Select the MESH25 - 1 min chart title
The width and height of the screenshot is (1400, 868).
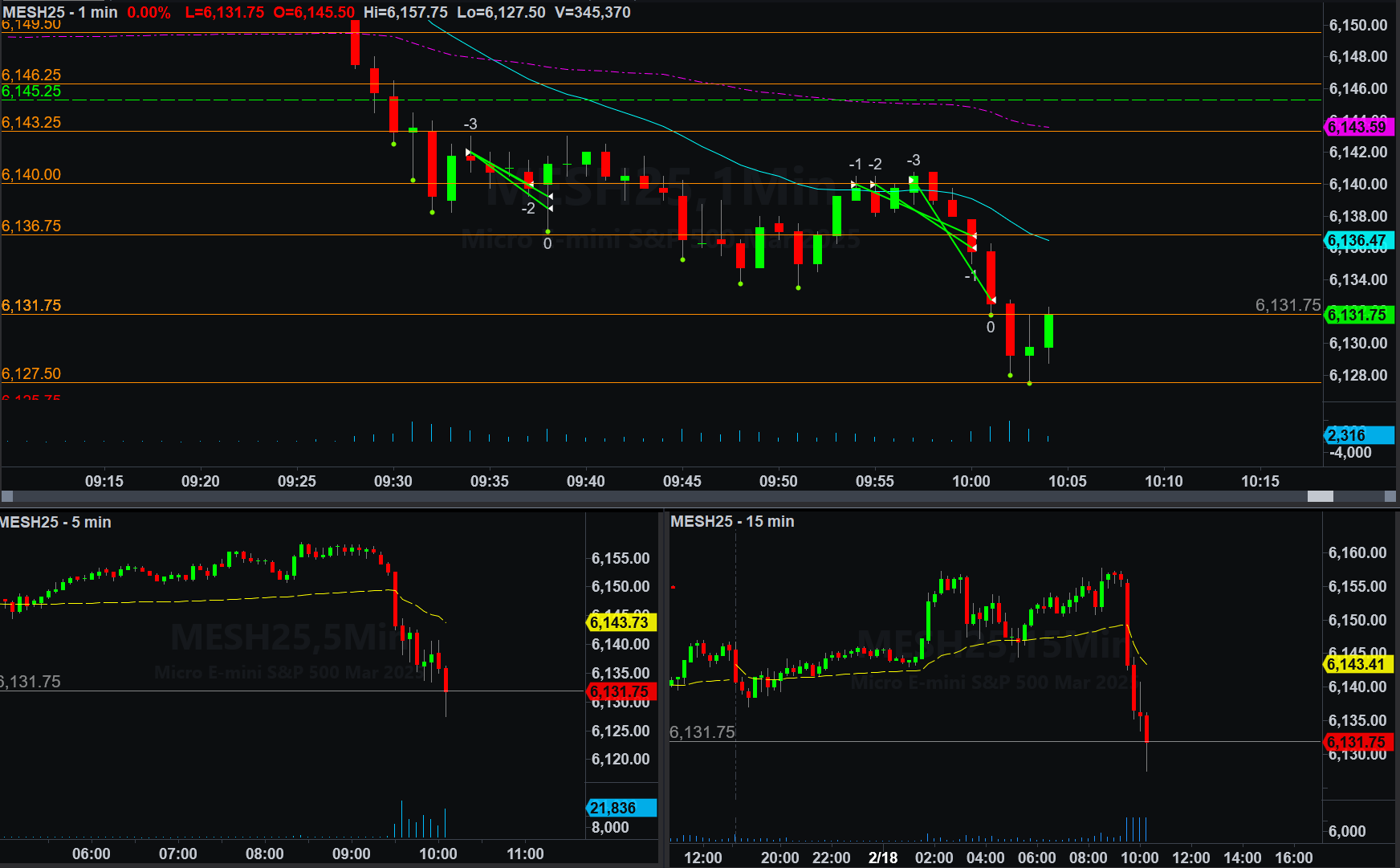[60, 12]
